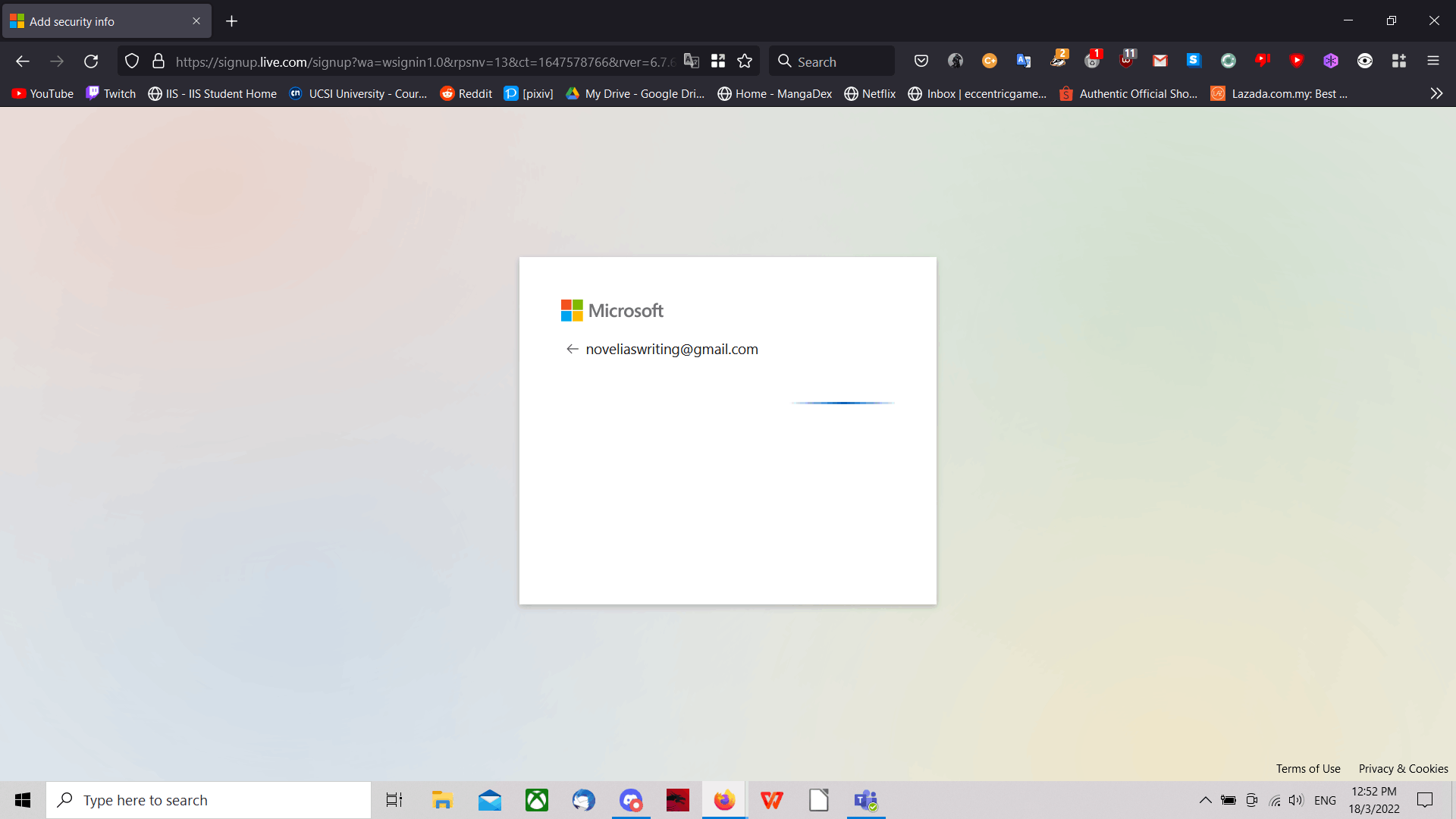The height and width of the screenshot is (819, 1456).
Task: Click the Windows Start button on taskbar
Action: 22,799
